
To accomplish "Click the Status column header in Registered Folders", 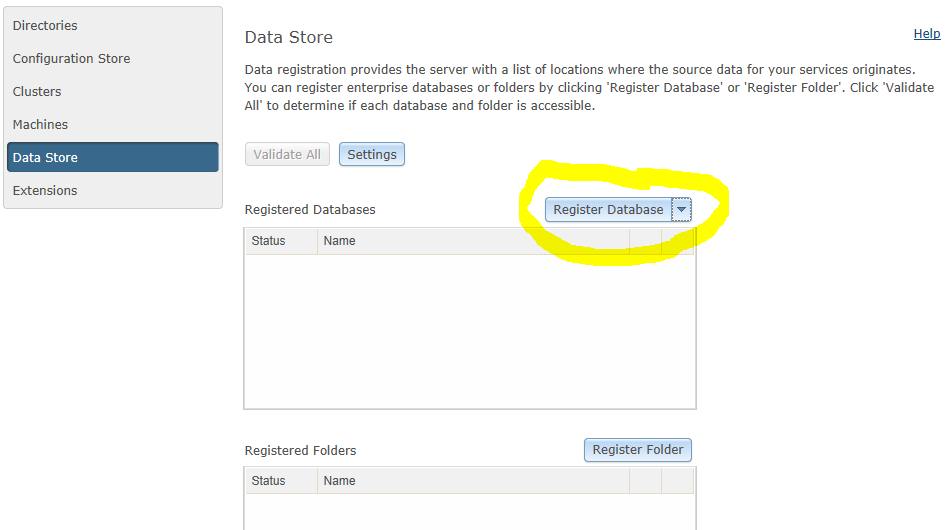I will pyautogui.click(x=281, y=481).
